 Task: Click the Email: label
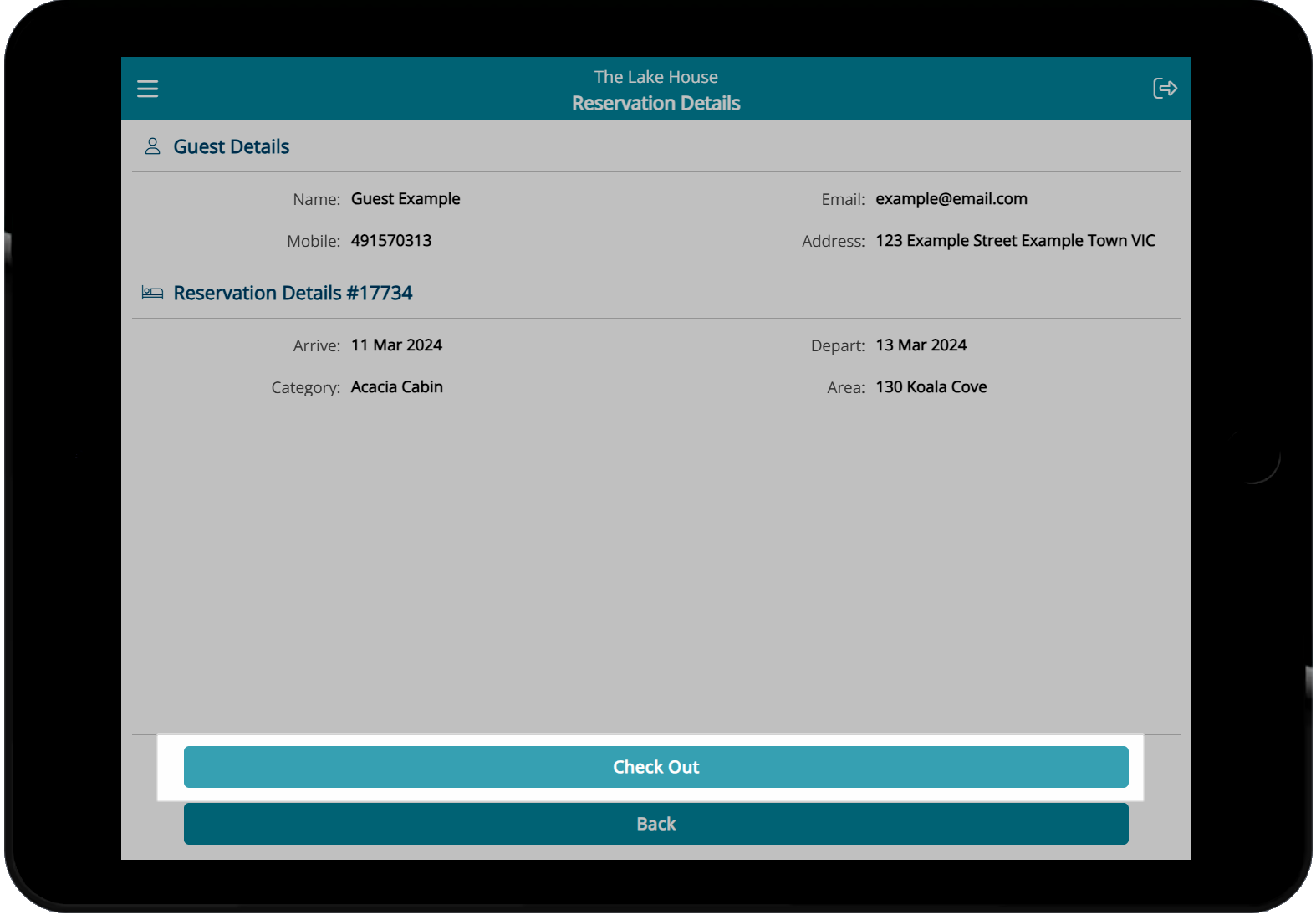[x=843, y=199]
